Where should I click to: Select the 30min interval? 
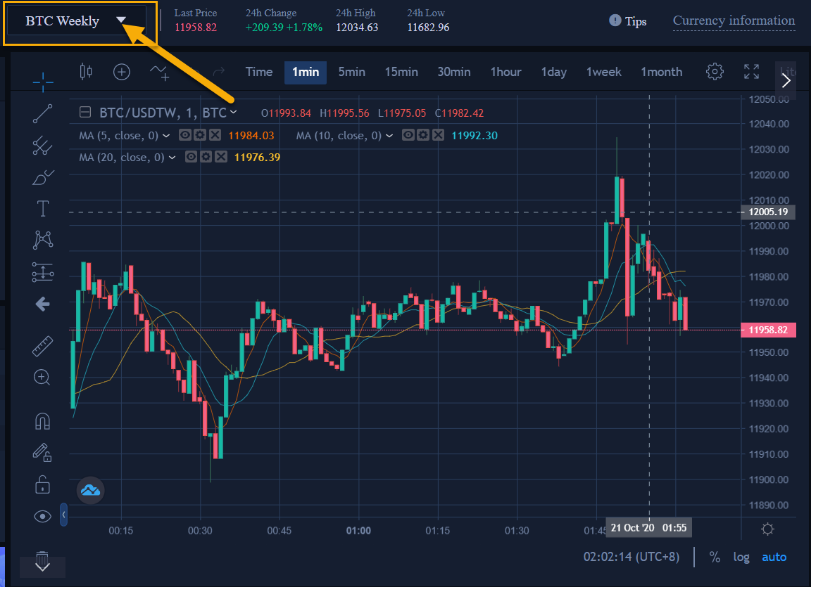click(x=454, y=72)
